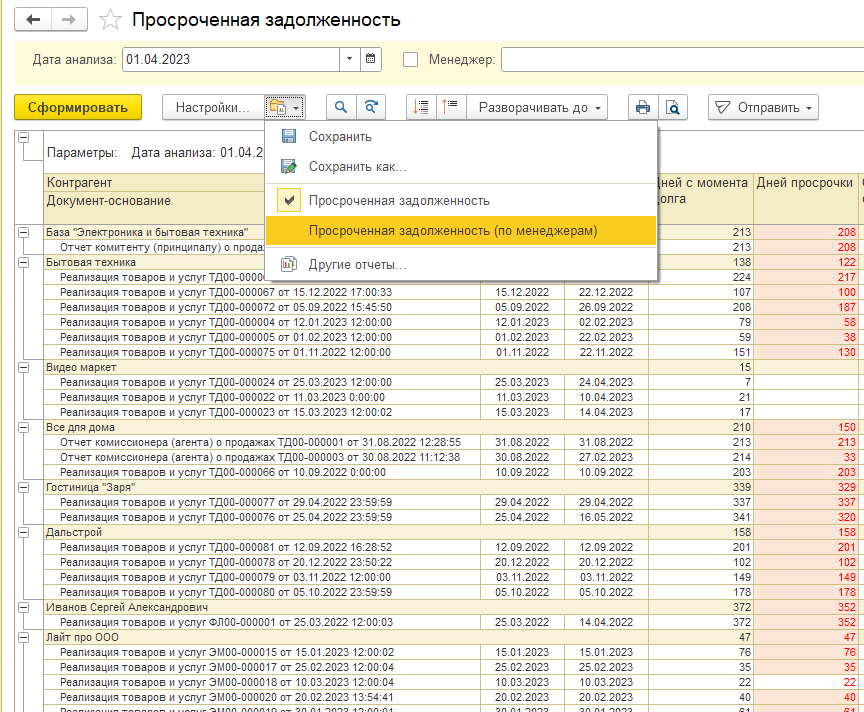Collapse the База "Электроника и бытовая техника" group
864x712 pixels.
24,233
